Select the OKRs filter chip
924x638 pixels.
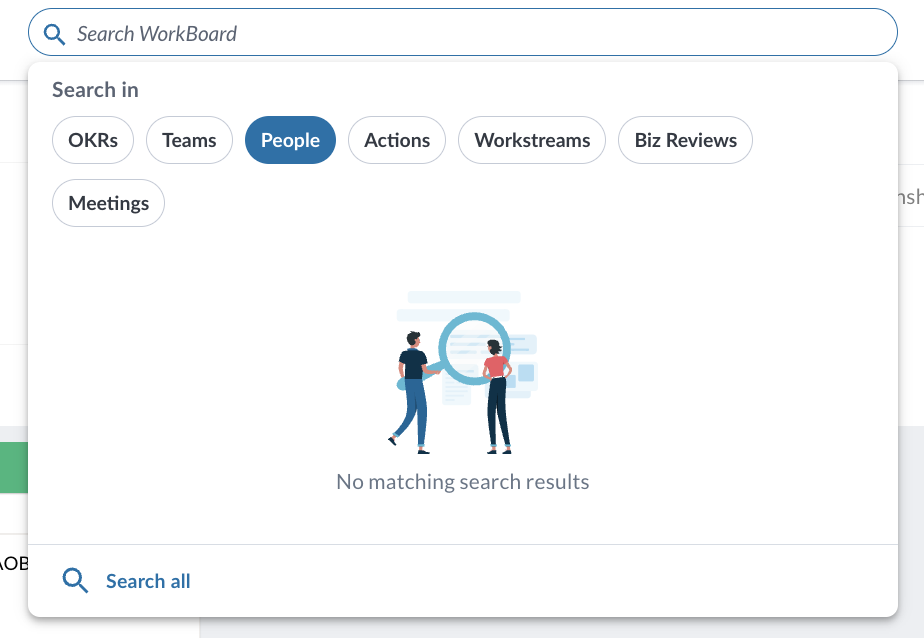coord(93,140)
